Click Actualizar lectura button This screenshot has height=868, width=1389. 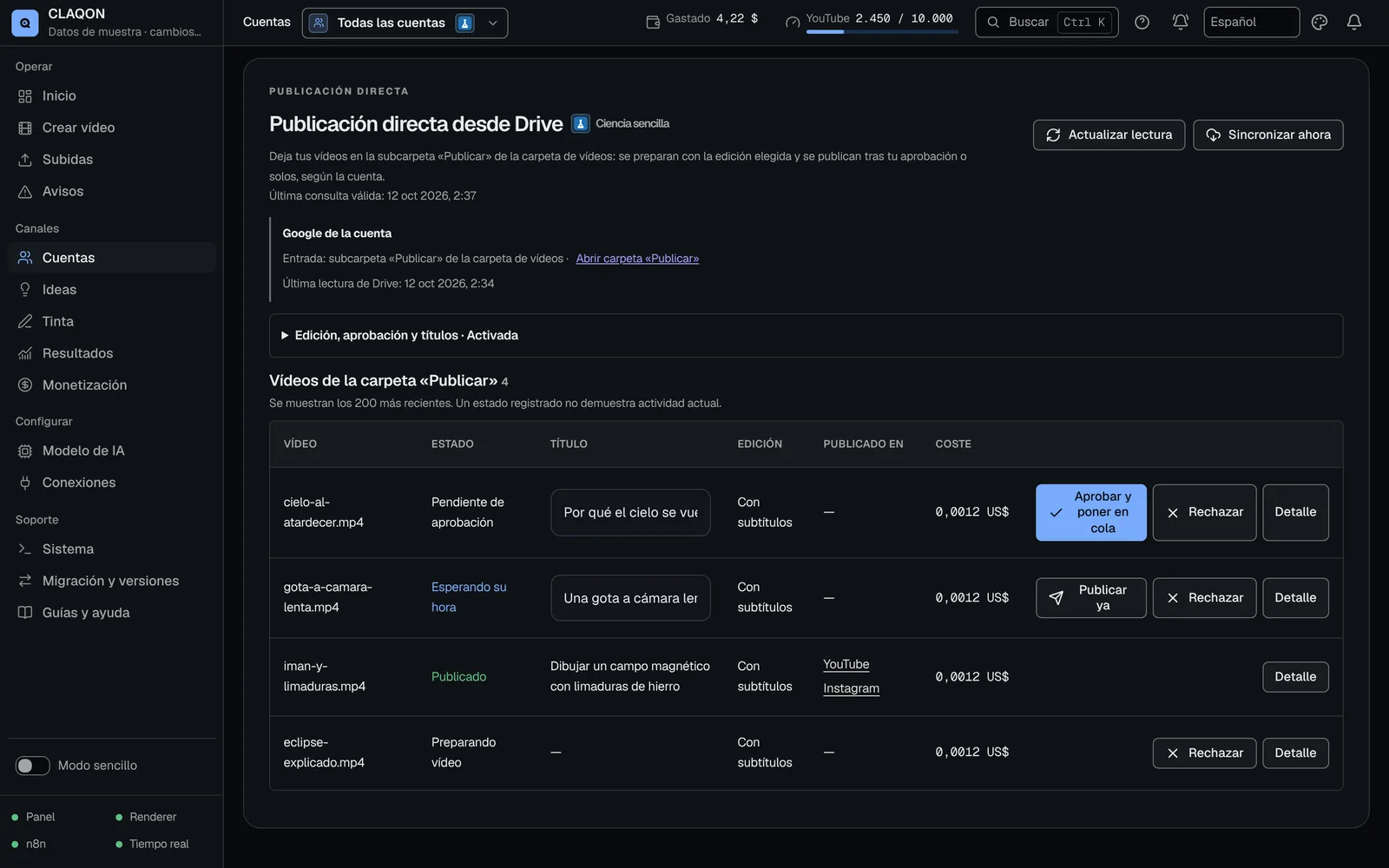(1109, 135)
